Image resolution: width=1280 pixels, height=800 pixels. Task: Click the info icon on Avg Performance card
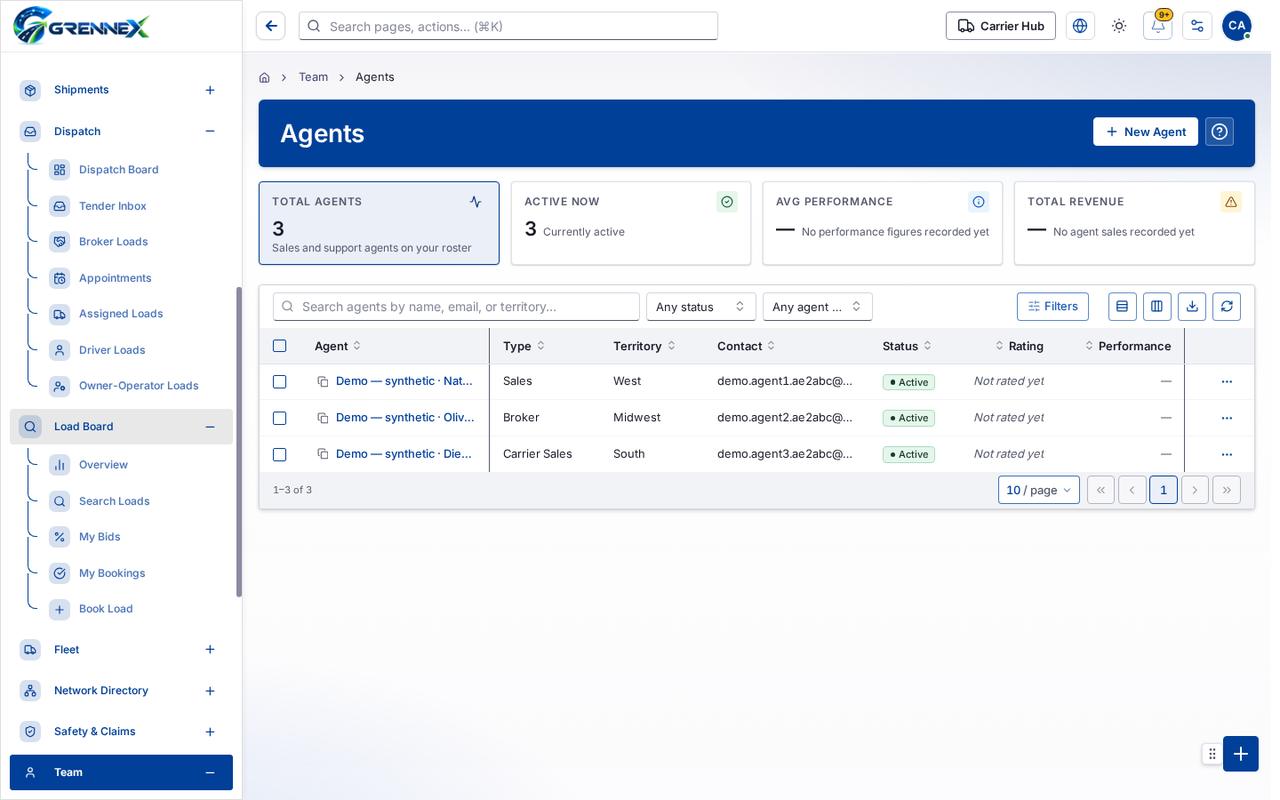[979, 202]
